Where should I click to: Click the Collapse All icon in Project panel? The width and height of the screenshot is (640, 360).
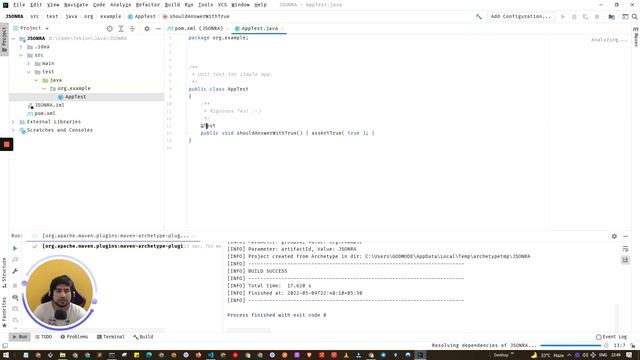click(132, 29)
